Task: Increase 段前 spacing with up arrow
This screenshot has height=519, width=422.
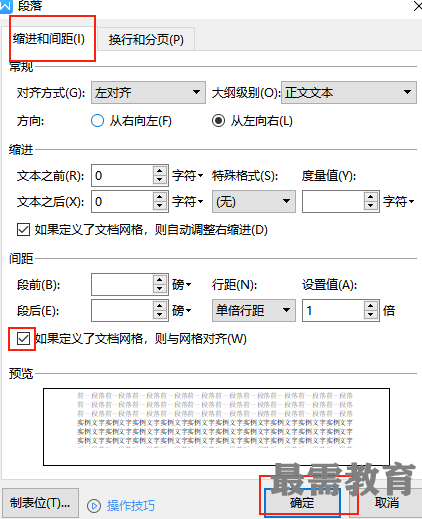Action: [160, 280]
